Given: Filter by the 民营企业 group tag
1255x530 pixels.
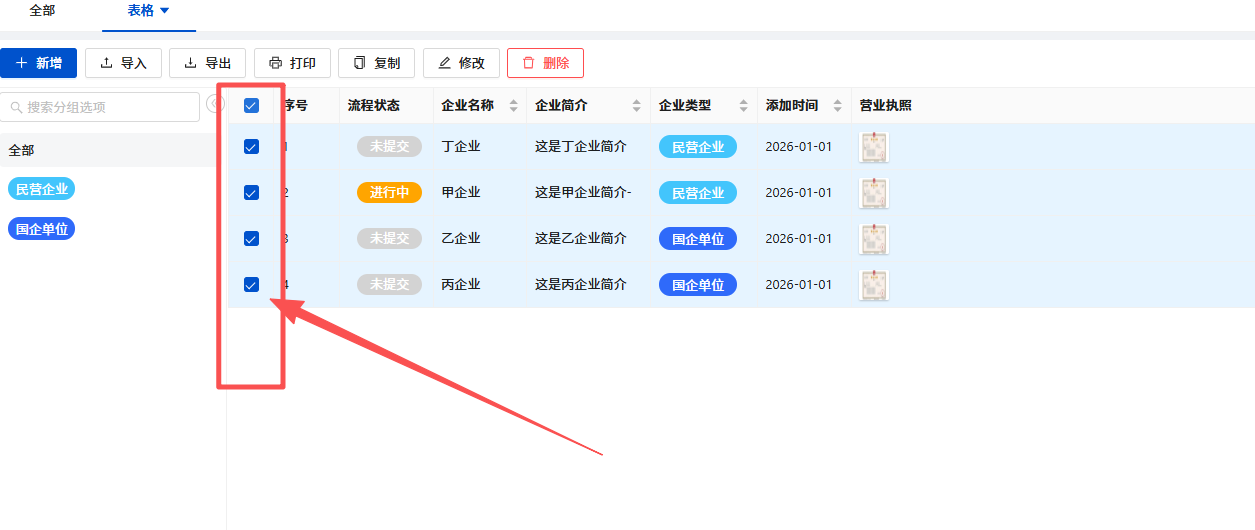Looking at the screenshot, I should 41,189.
